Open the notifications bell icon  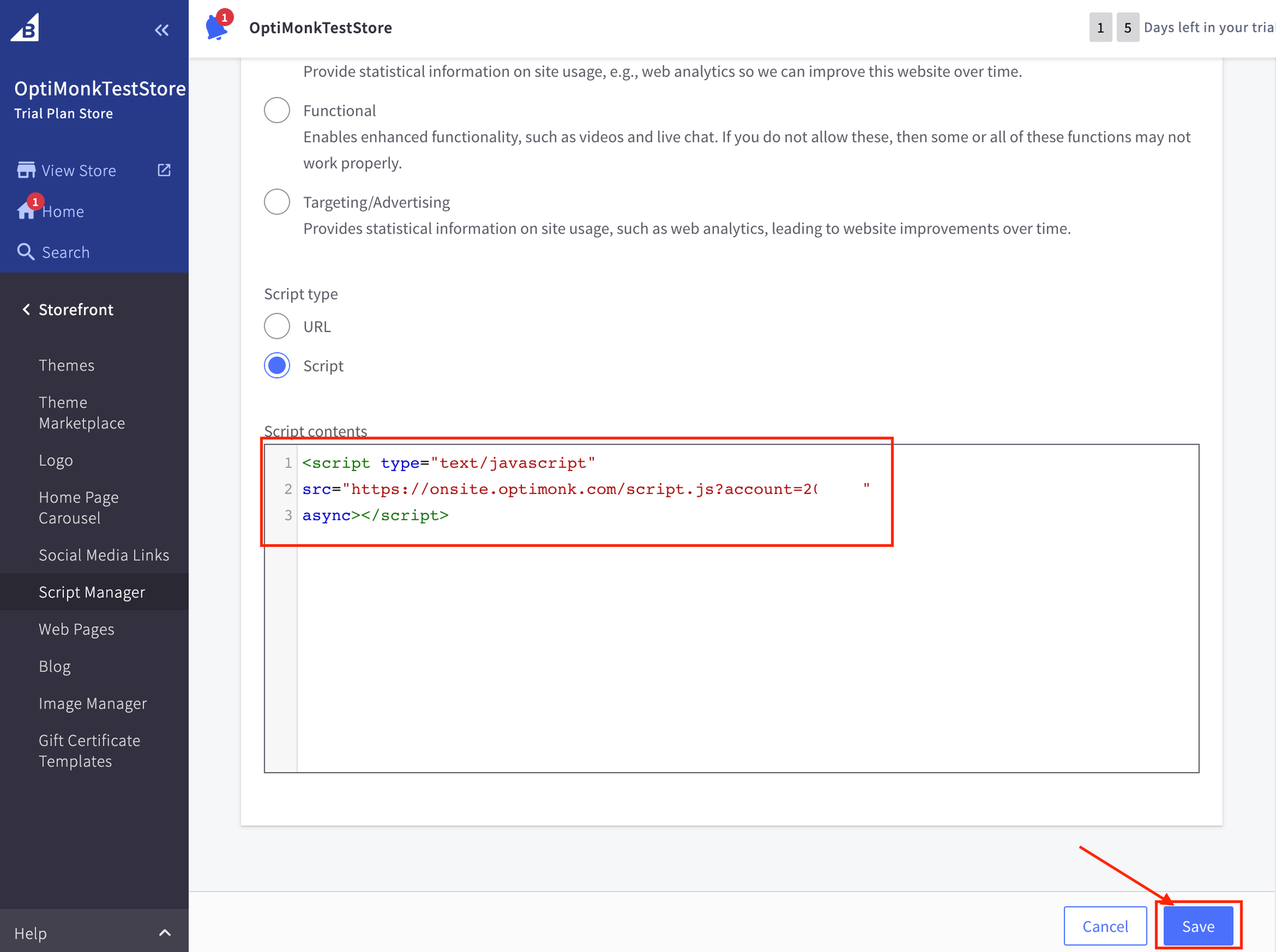click(x=218, y=27)
